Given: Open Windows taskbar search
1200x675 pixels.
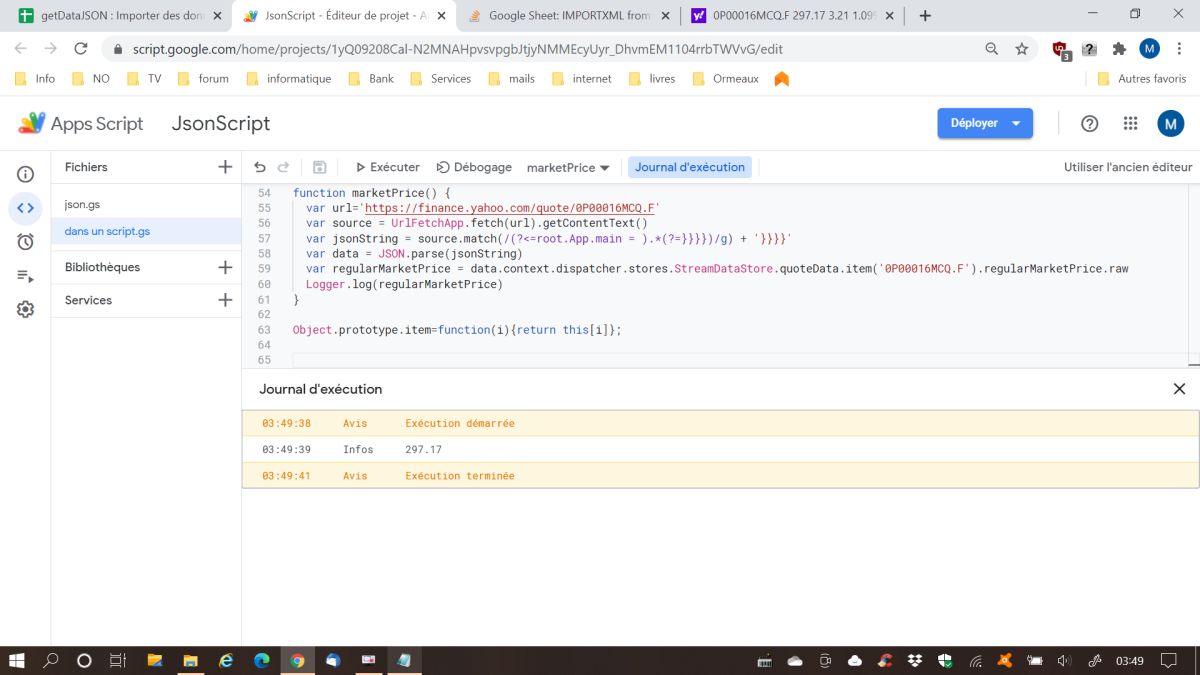Looking at the screenshot, I should [x=51, y=660].
